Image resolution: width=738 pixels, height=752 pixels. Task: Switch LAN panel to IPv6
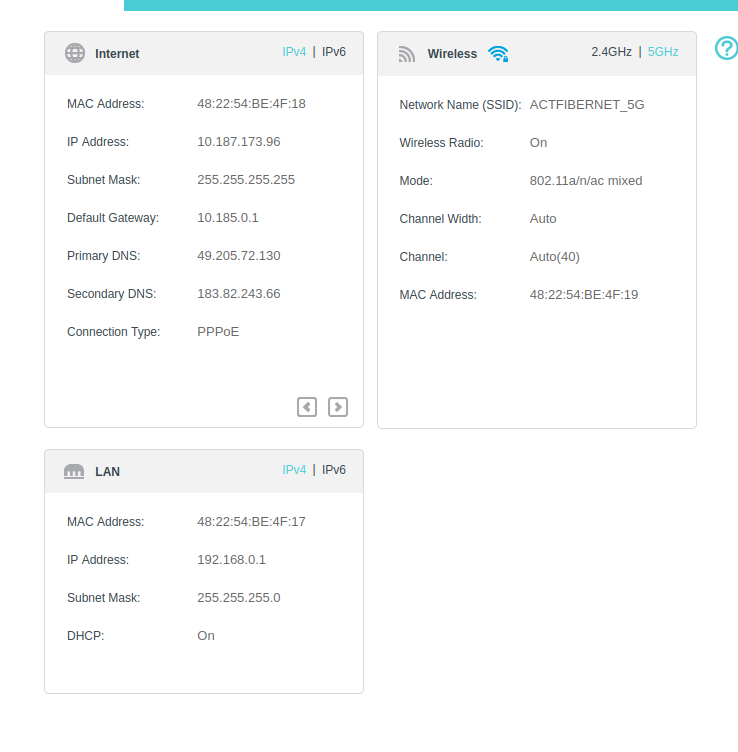(x=334, y=470)
